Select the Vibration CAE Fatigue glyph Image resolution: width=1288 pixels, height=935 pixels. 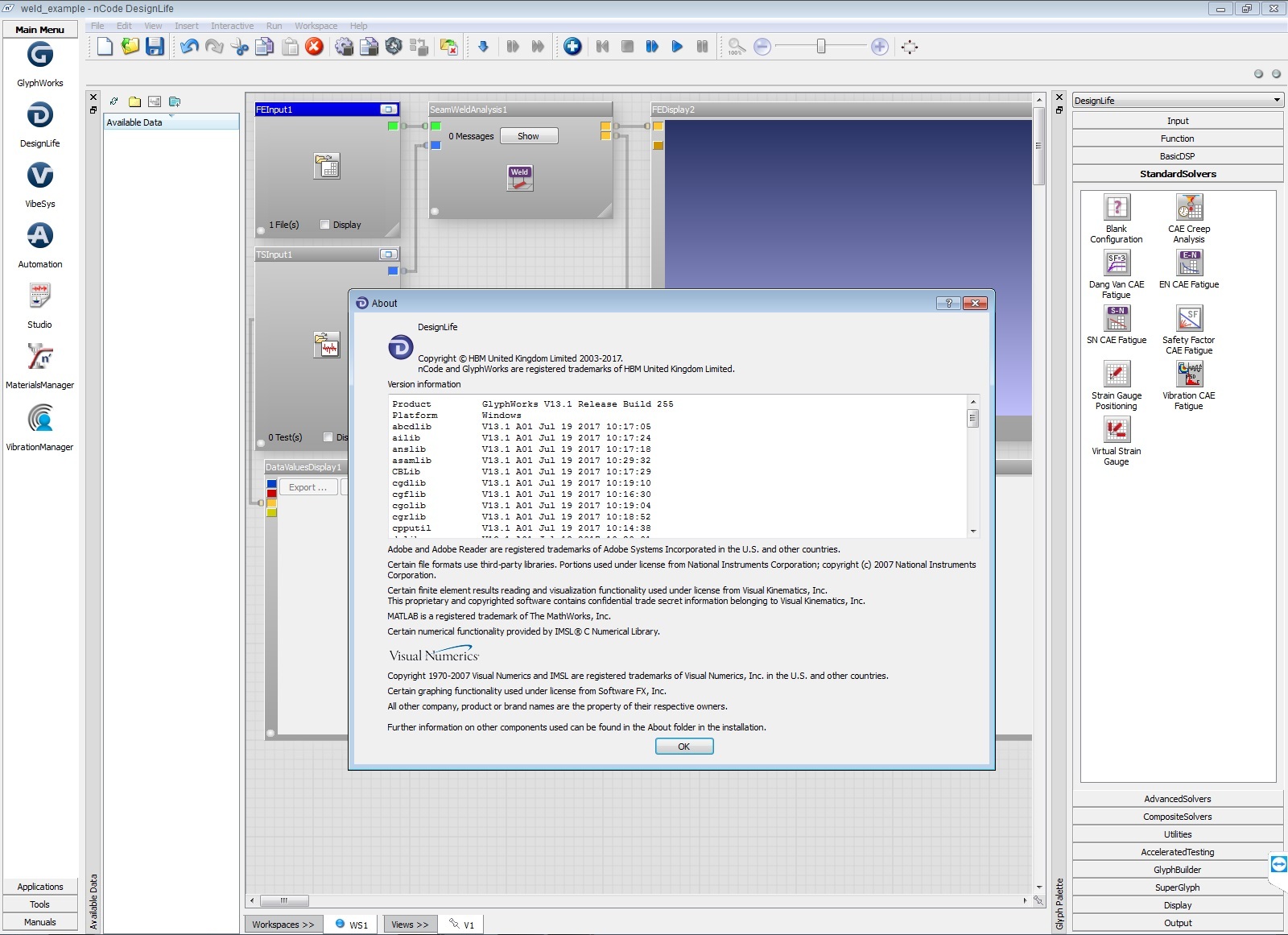coord(1189,374)
